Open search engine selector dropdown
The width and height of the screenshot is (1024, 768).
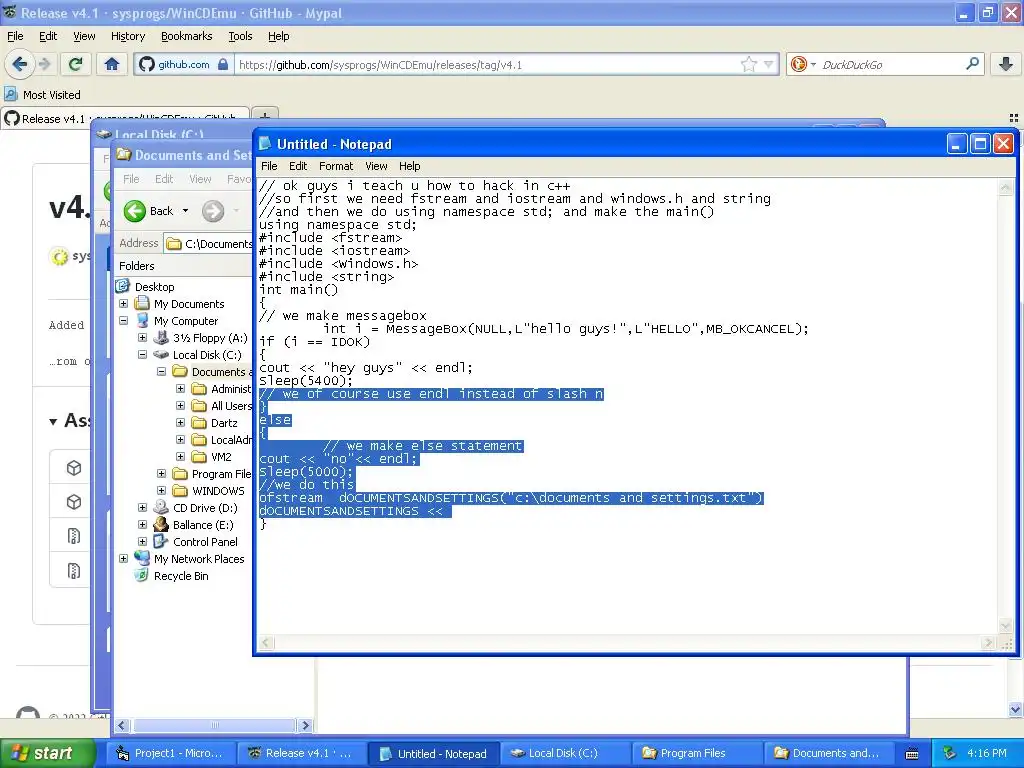[x=813, y=64]
